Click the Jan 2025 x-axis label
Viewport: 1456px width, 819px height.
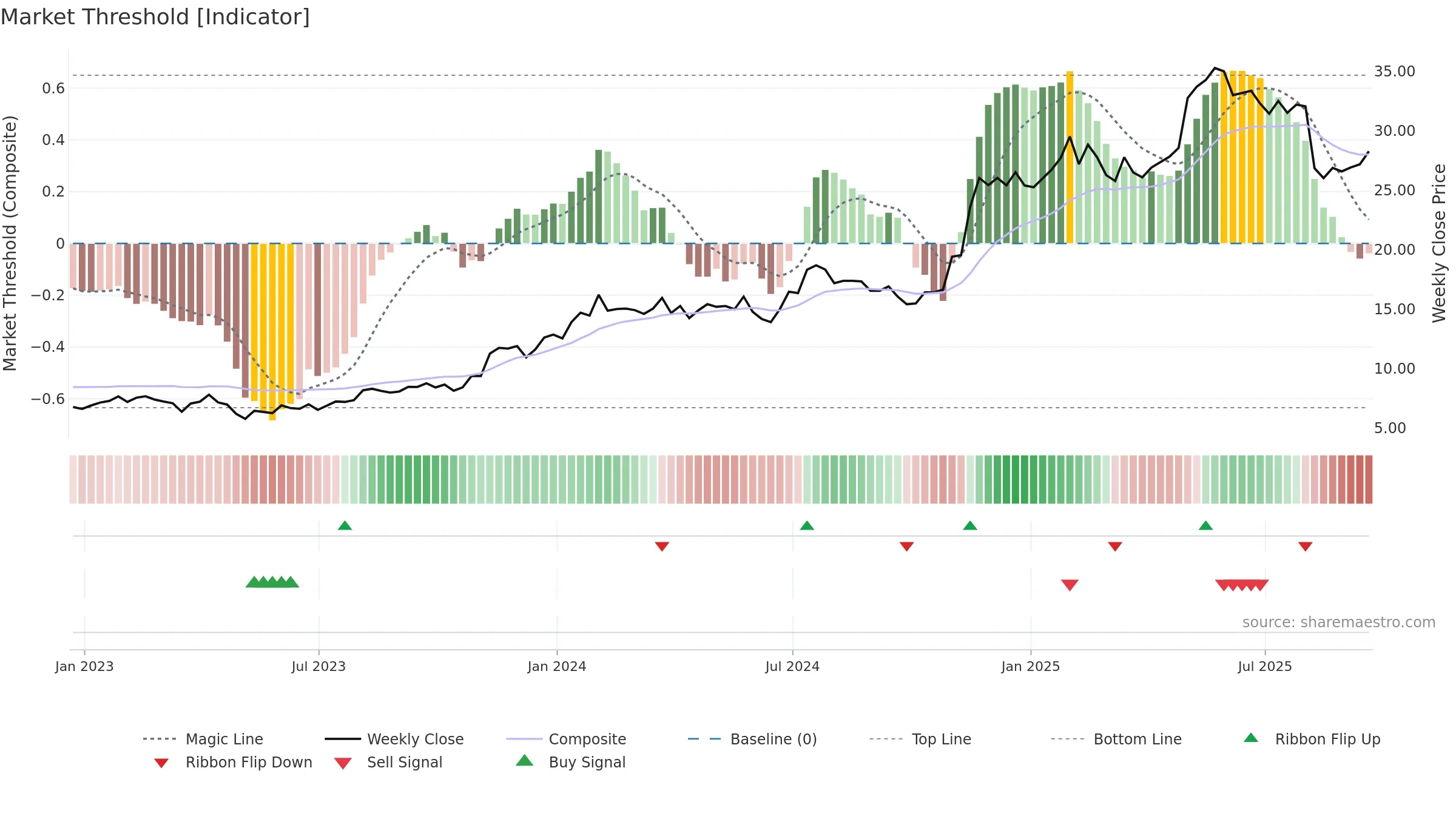(1031, 667)
